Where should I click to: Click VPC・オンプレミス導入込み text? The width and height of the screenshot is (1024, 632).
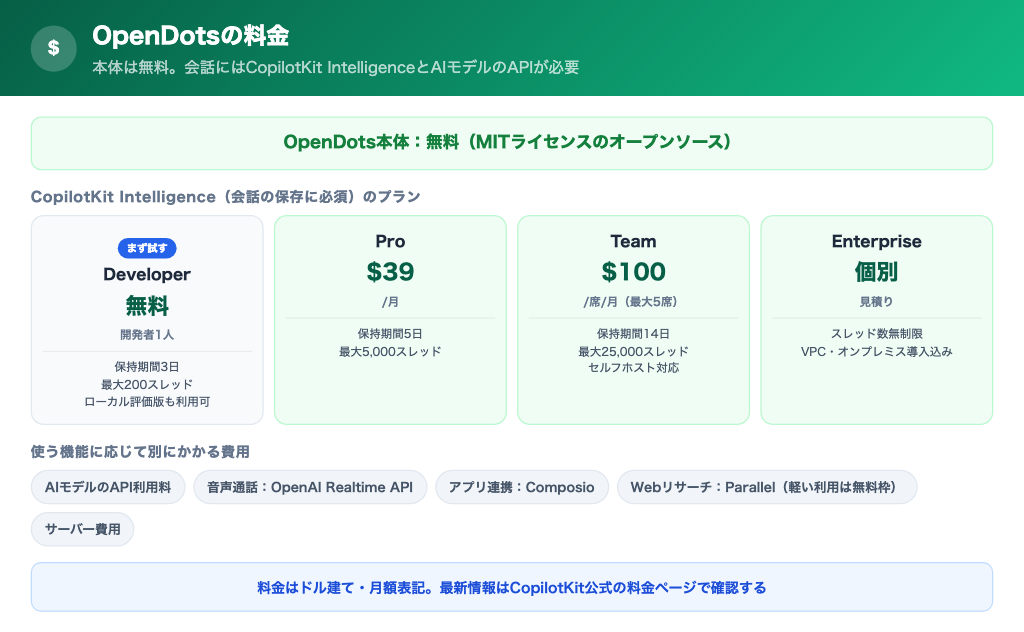click(876, 351)
